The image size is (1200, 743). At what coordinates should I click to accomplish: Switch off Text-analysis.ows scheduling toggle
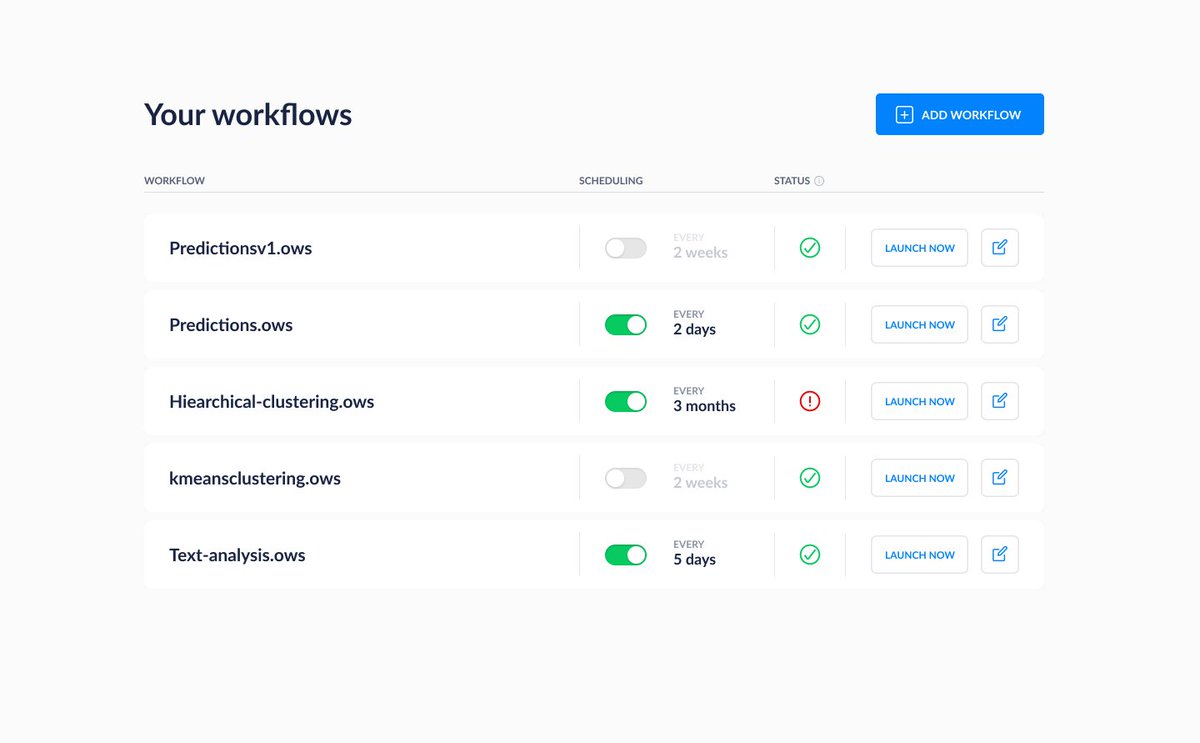click(x=626, y=555)
